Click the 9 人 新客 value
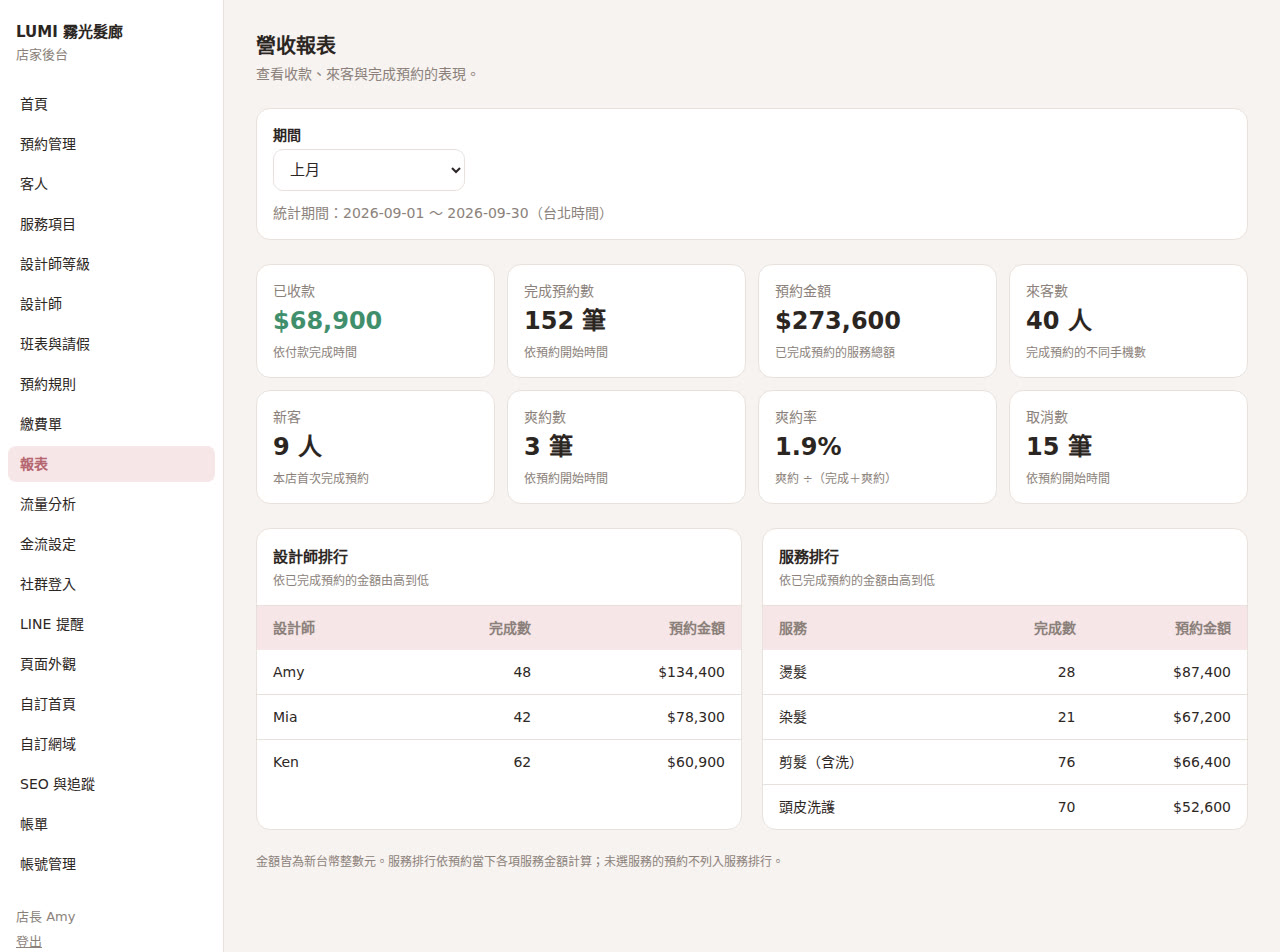The width and height of the screenshot is (1280, 952). tap(298, 447)
